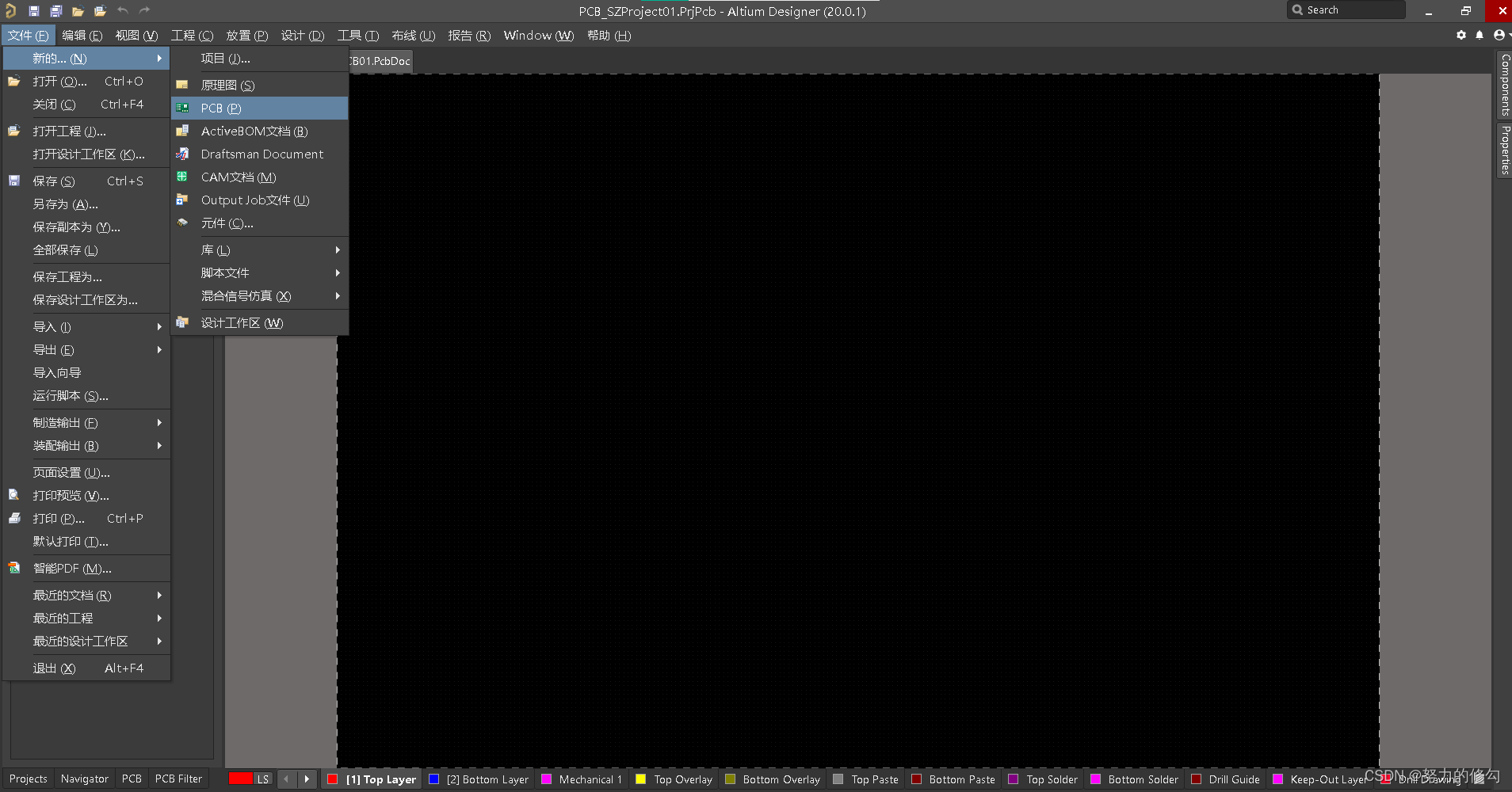
Task: Create new PCB (P) document
Action: 260,108
